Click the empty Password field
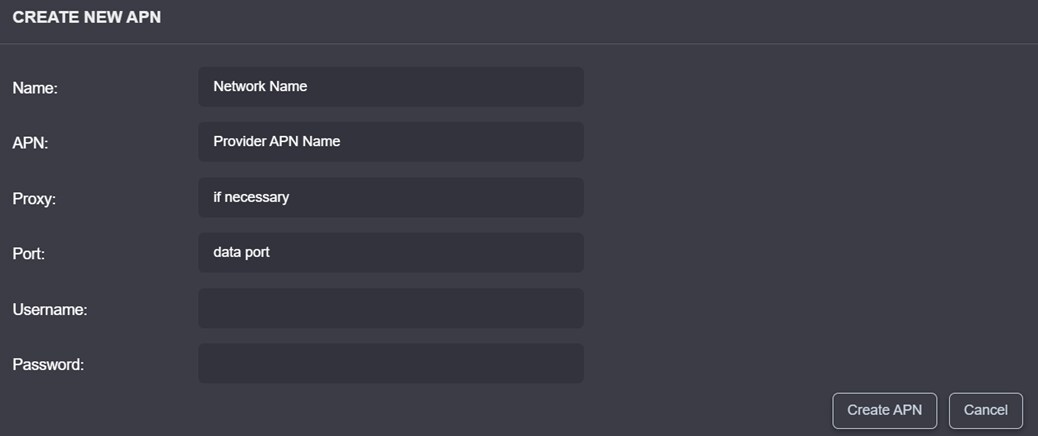The width and height of the screenshot is (1038, 436). (x=390, y=363)
